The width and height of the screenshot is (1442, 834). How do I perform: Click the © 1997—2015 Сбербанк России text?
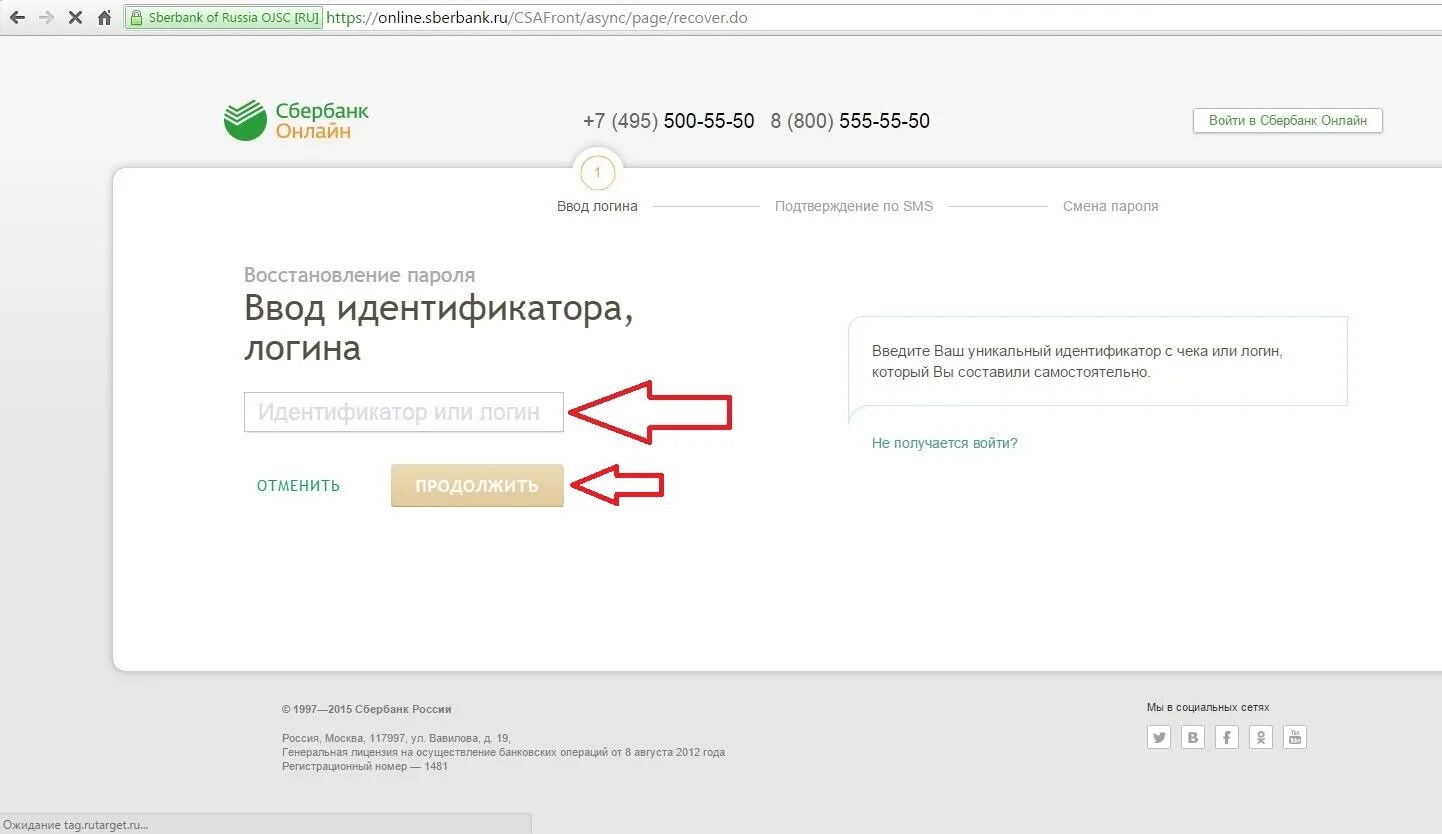tap(367, 709)
